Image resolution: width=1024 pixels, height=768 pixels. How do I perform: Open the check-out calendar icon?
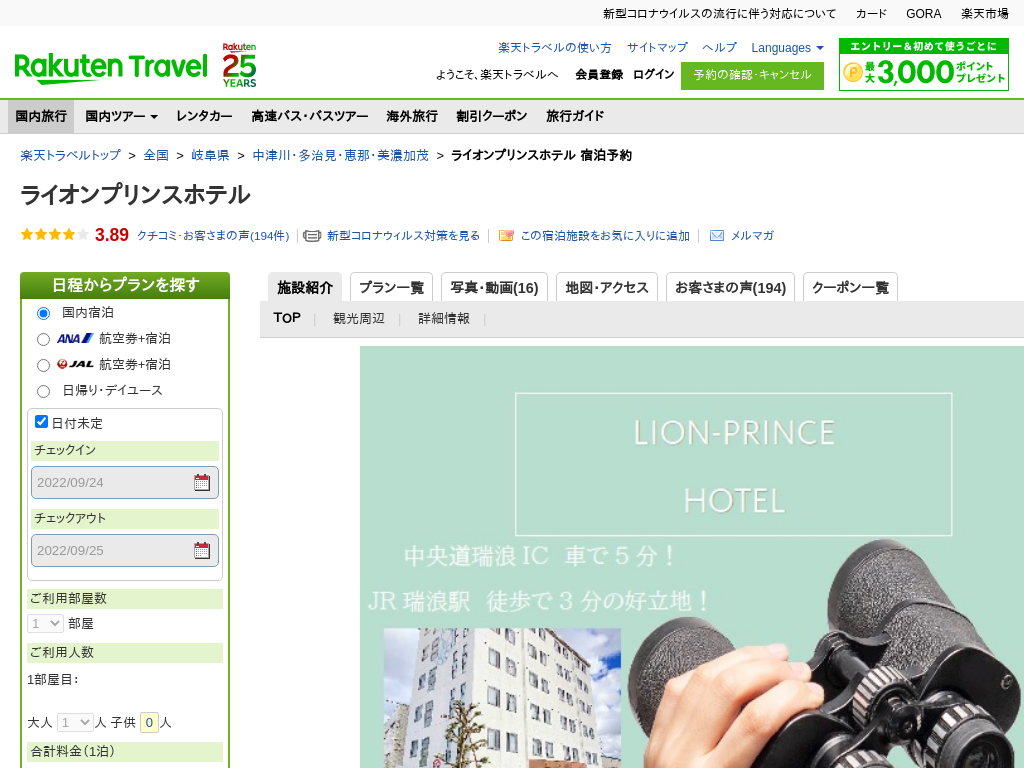pyautogui.click(x=202, y=551)
